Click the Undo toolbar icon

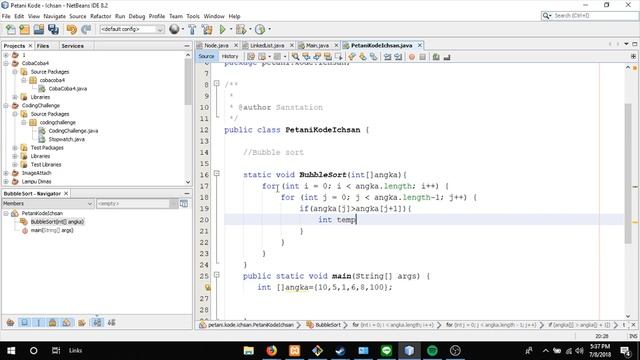point(72,29)
